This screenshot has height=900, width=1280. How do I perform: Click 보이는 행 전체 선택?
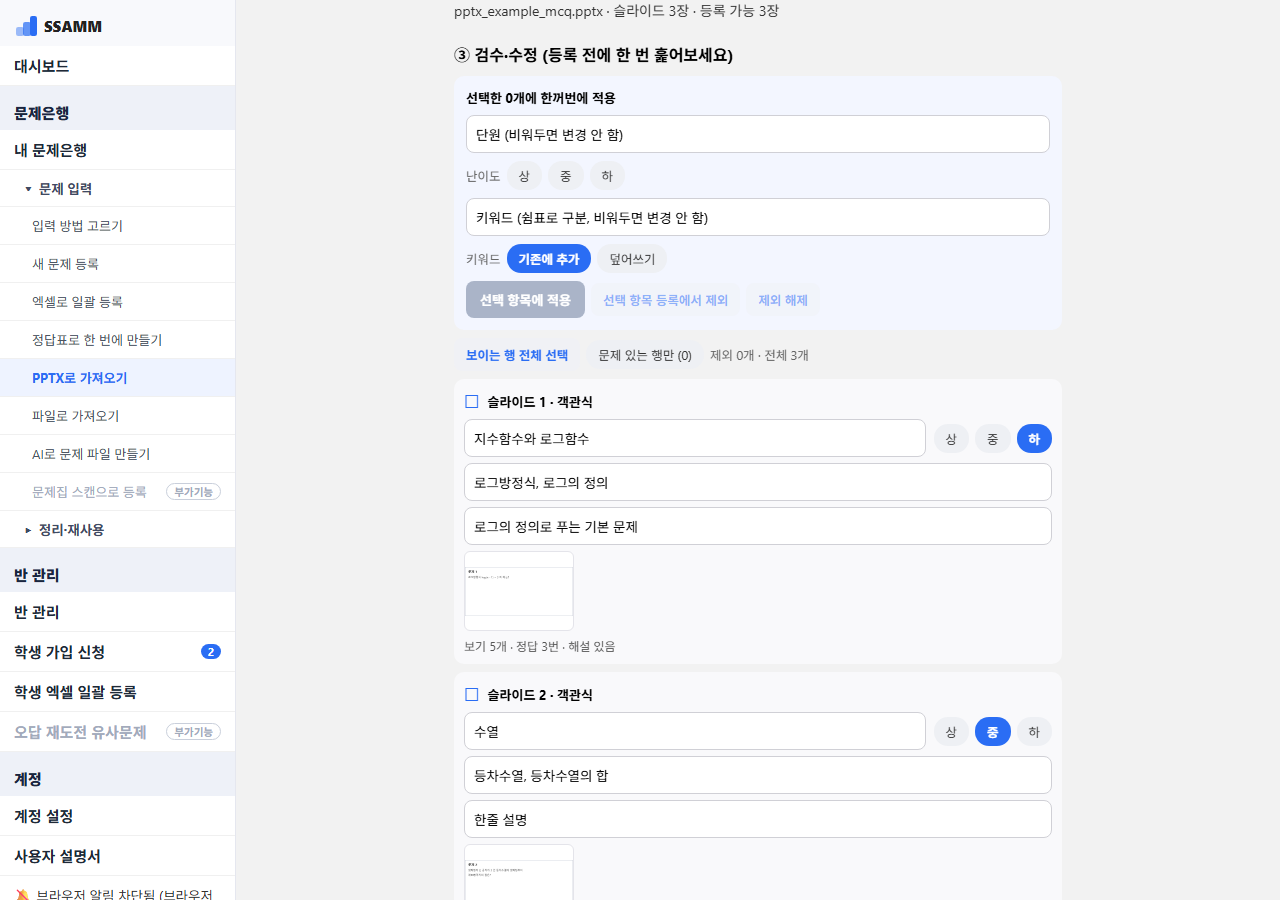coord(517,355)
